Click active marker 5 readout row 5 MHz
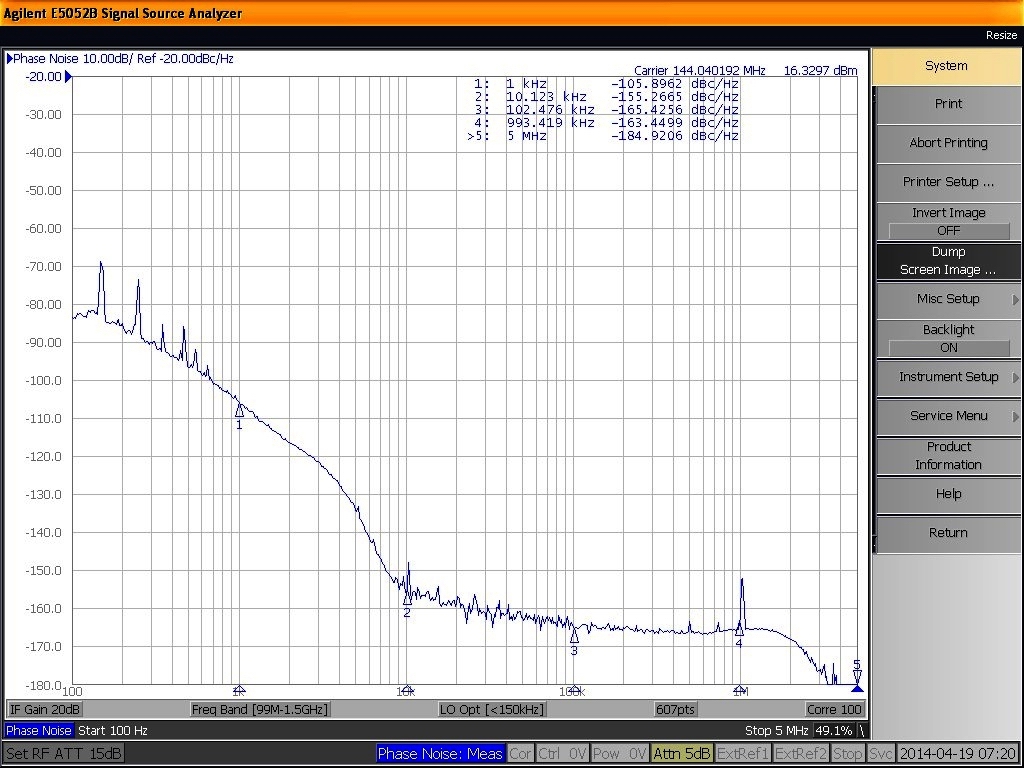 pyautogui.click(x=603, y=136)
